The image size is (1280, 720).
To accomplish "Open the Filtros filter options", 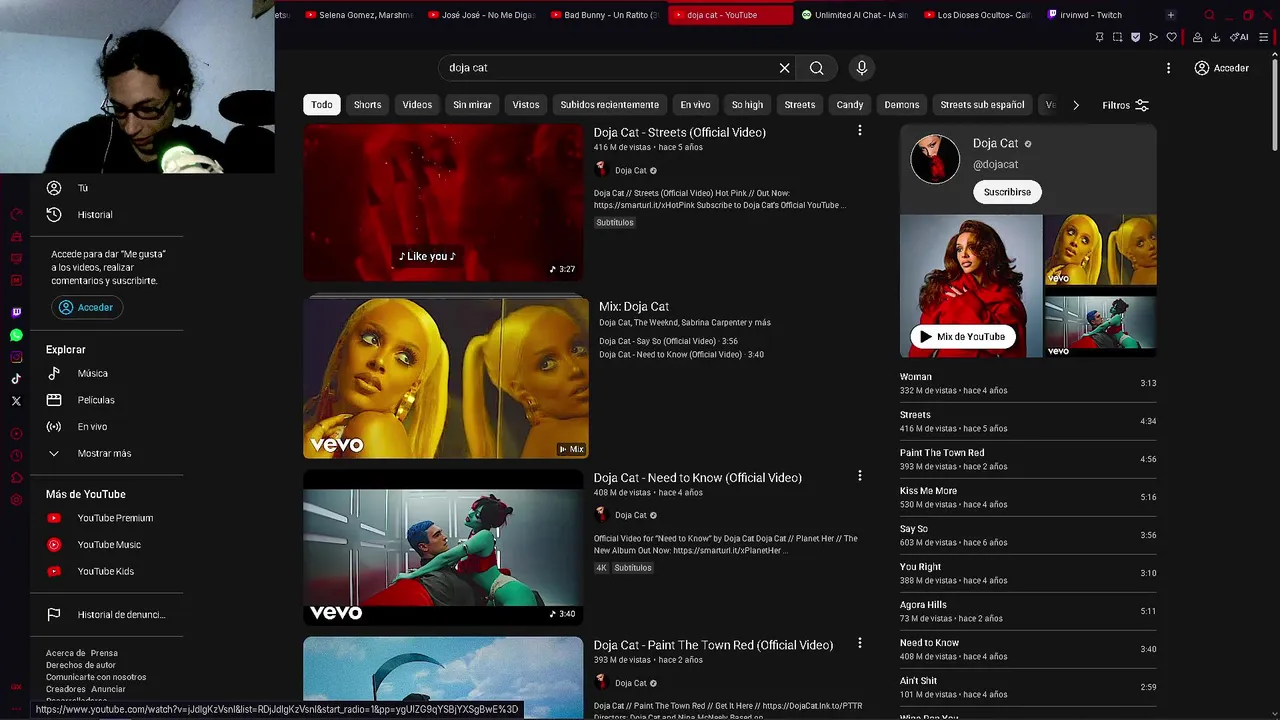I will (x=1125, y=105).
